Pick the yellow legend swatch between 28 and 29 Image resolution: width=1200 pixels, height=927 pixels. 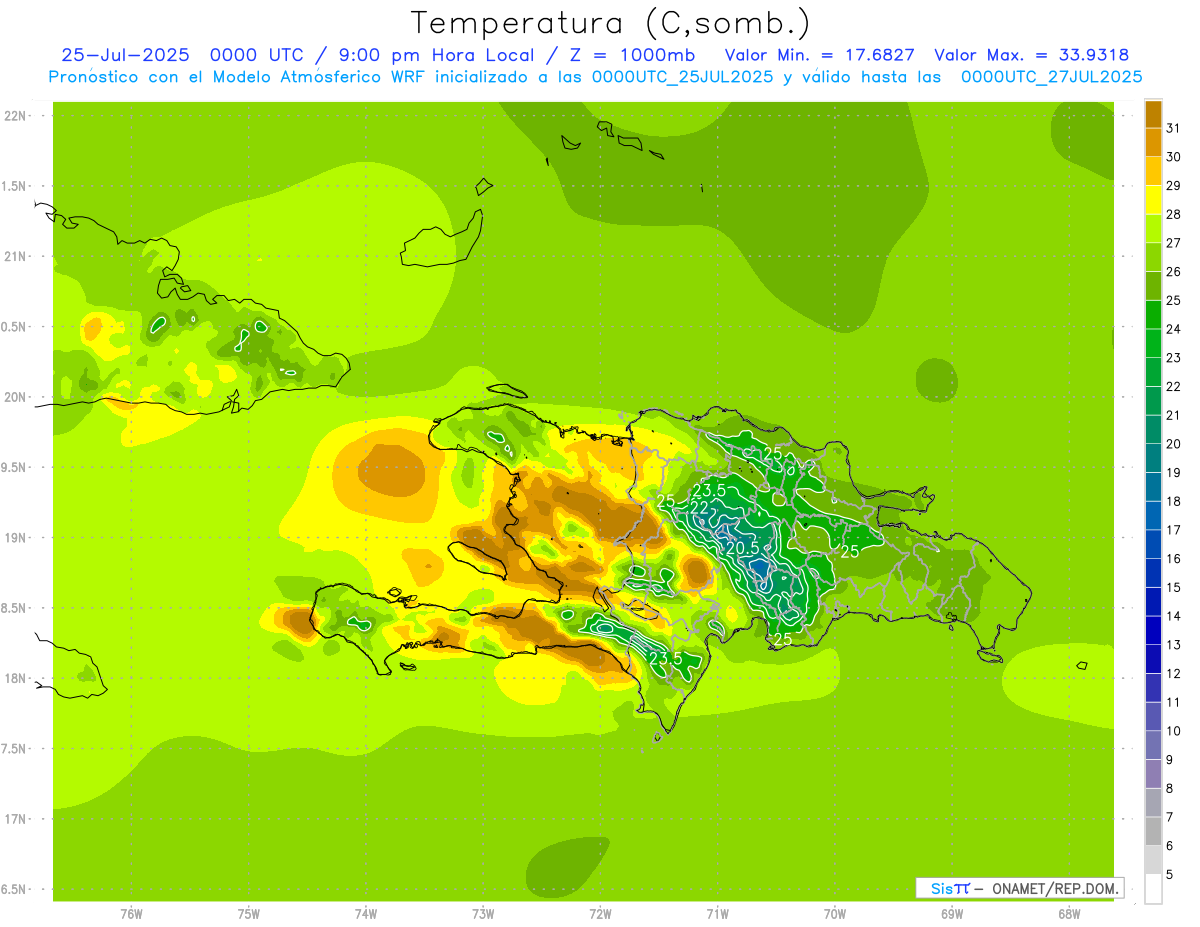pos(1153,200)
